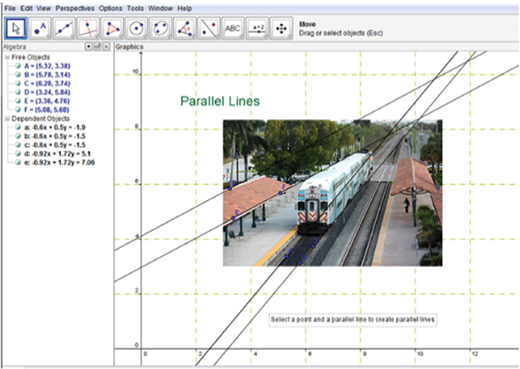Open the Tools menu
This screenshot has width=520, height=369.
click(x=135, y=8)
